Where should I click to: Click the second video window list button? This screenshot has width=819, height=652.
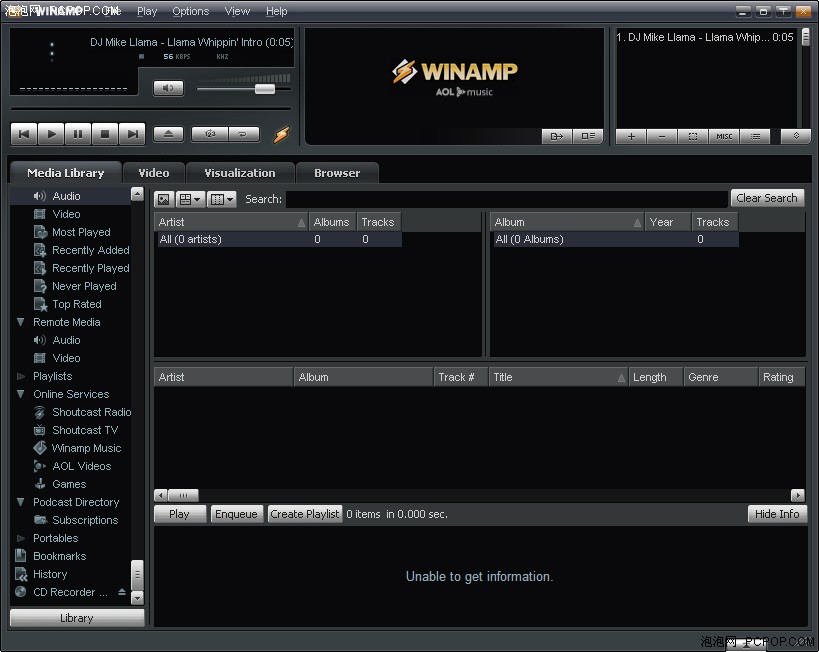[588, 136]
